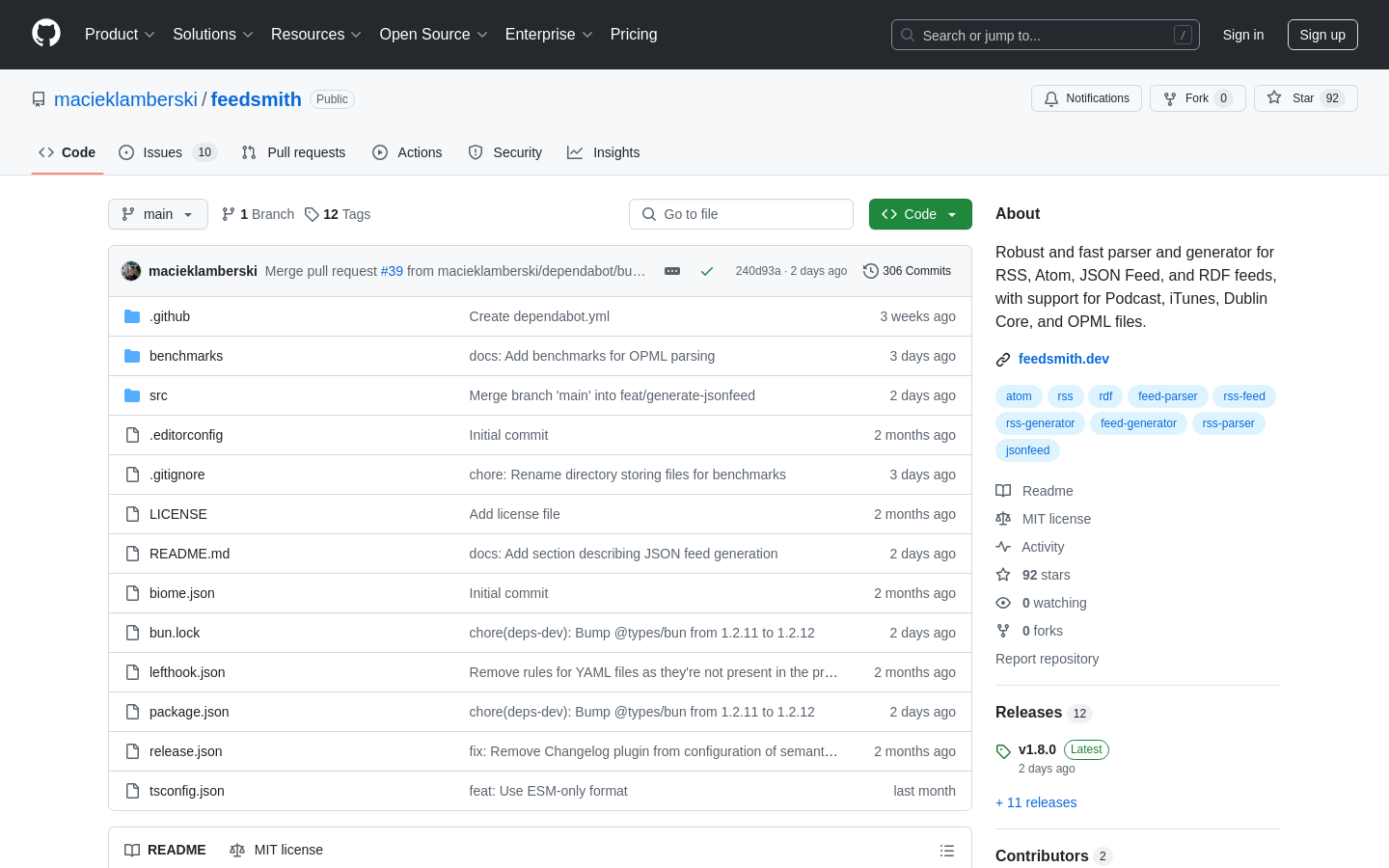
Task: Open the Open Source dropdown
Action: 434,35
